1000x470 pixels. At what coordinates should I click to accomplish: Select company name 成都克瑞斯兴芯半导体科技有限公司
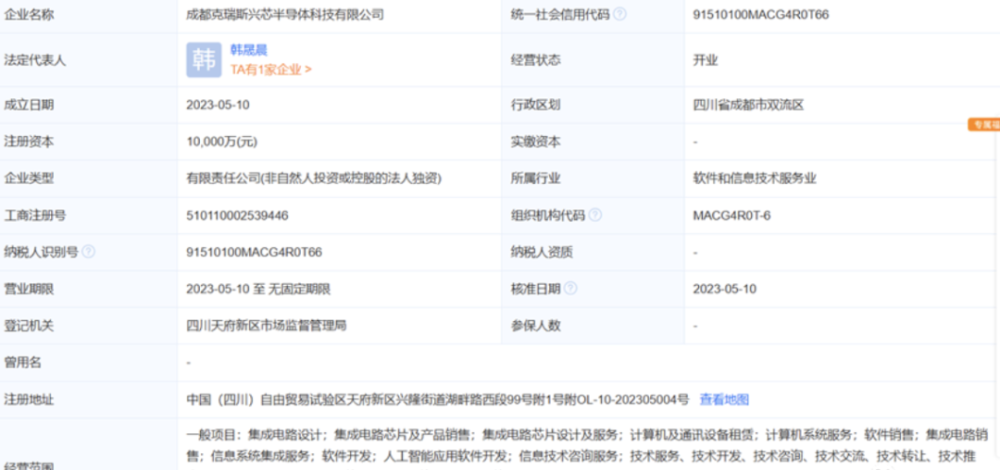(x=285, y=14)
